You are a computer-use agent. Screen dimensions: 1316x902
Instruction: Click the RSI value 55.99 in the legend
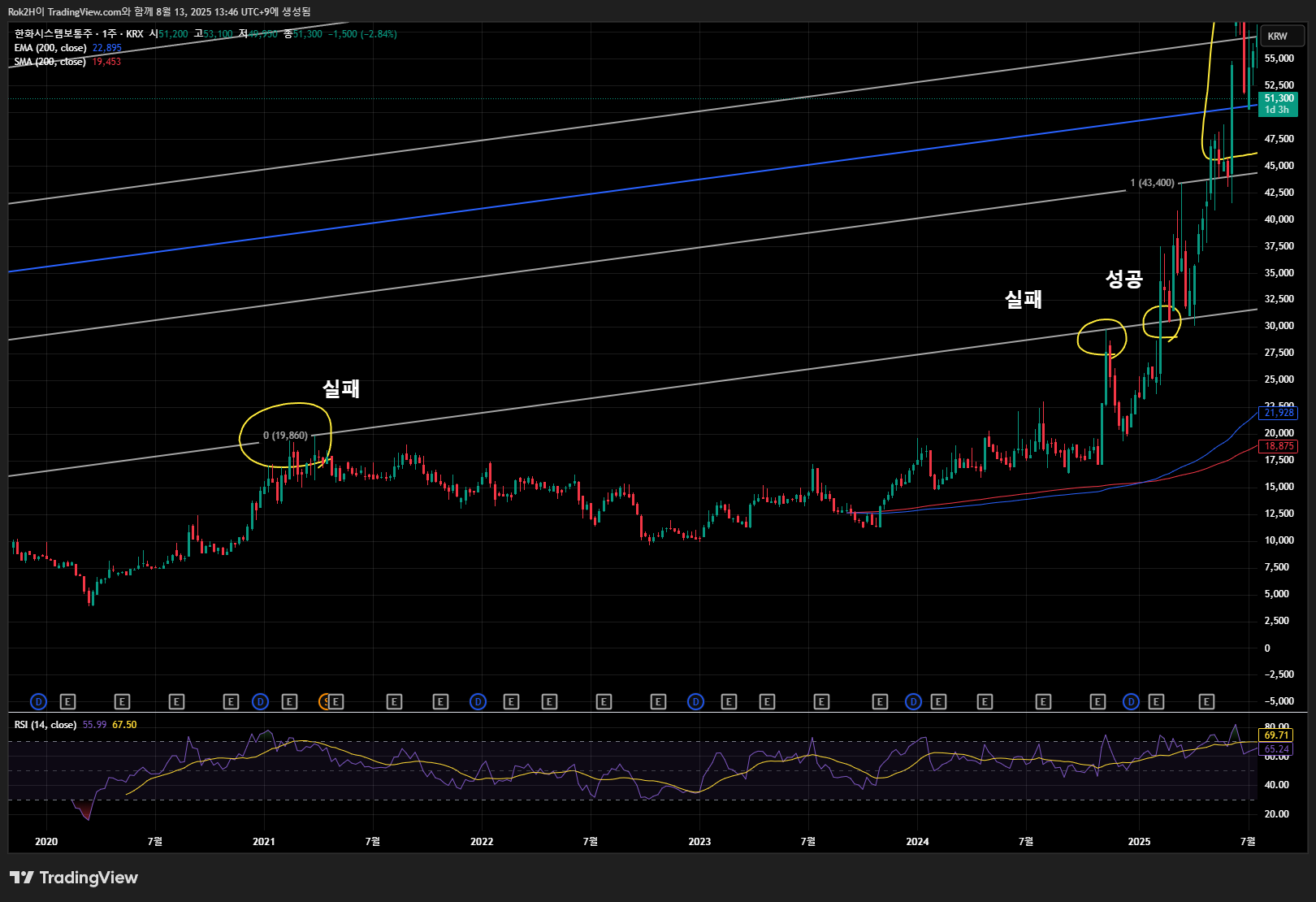[94, 725]
